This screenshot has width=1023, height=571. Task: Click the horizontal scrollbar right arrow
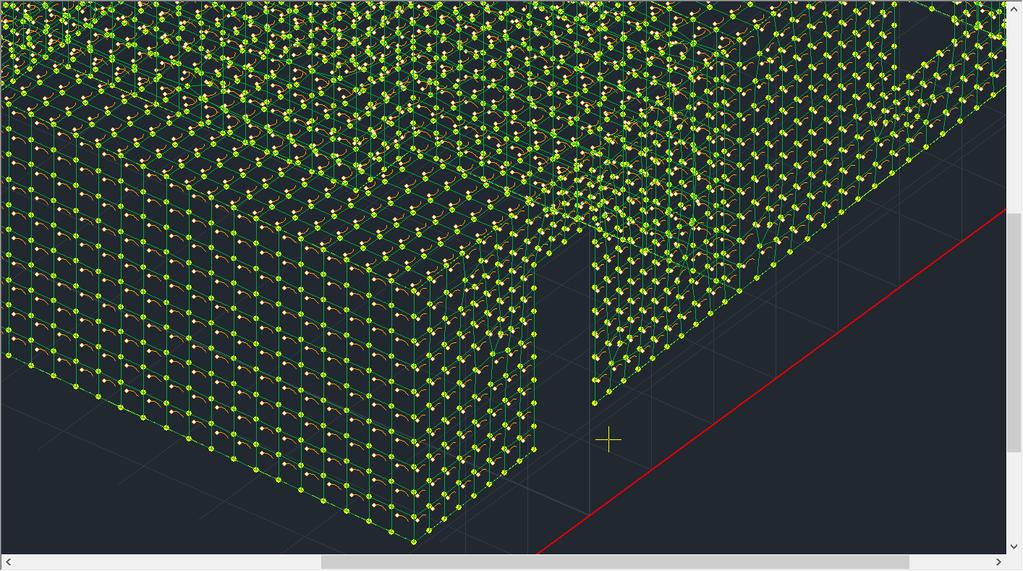click(x=999, y=562)
